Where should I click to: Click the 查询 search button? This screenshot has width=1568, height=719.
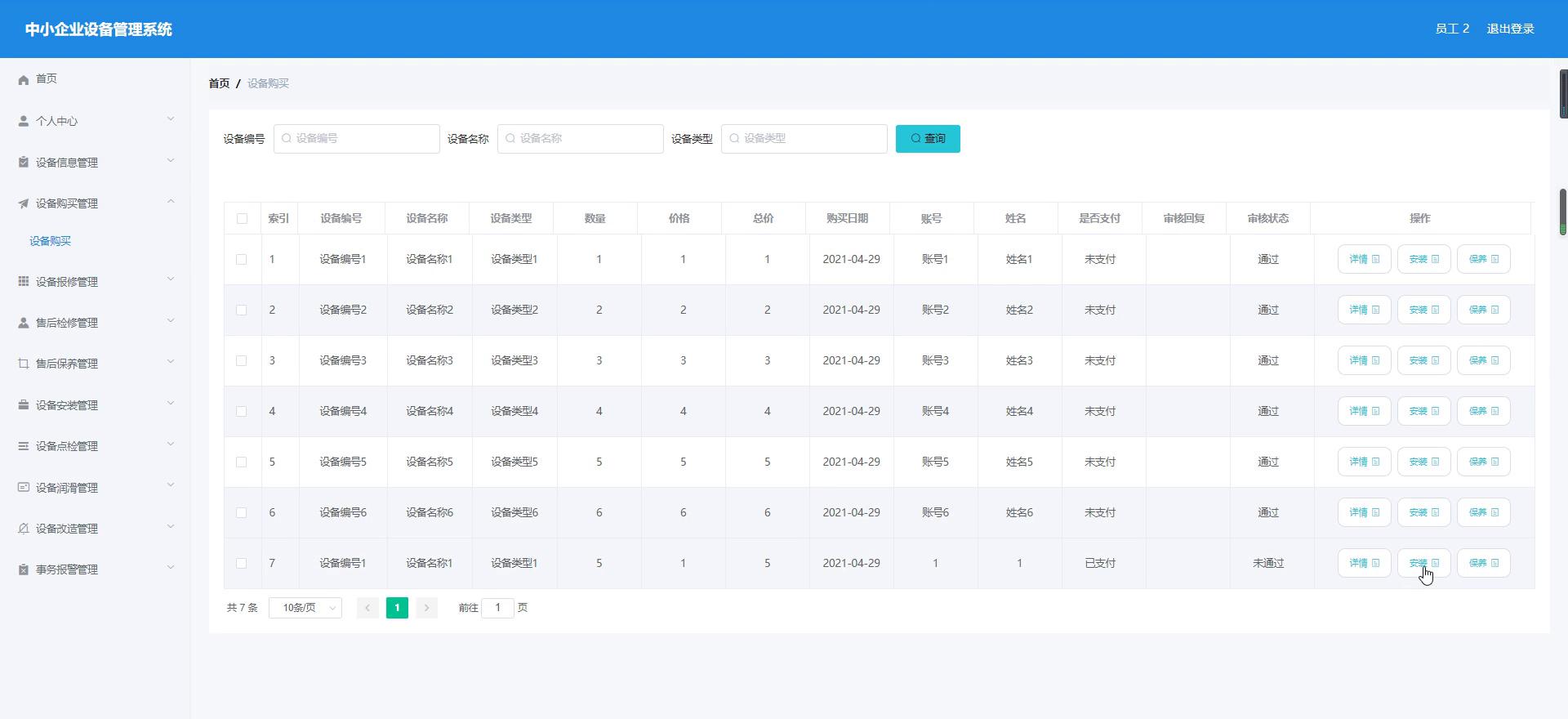tap(928, 139)
